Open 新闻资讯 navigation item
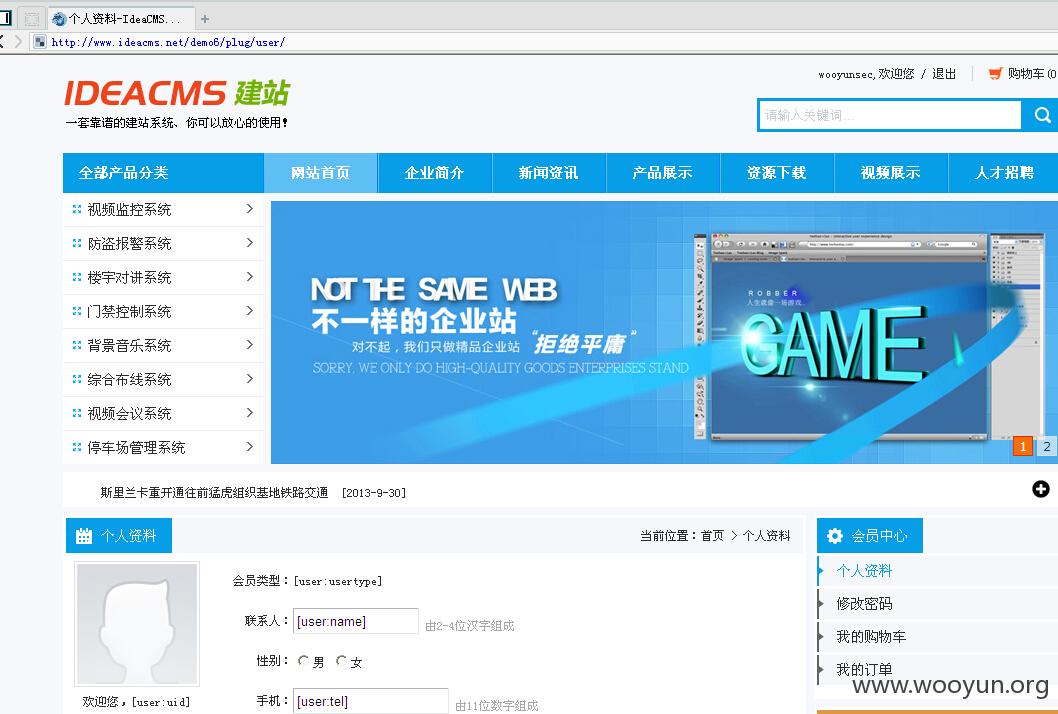The width and height of the screenshot is (1058, 714). click(549, 173)
